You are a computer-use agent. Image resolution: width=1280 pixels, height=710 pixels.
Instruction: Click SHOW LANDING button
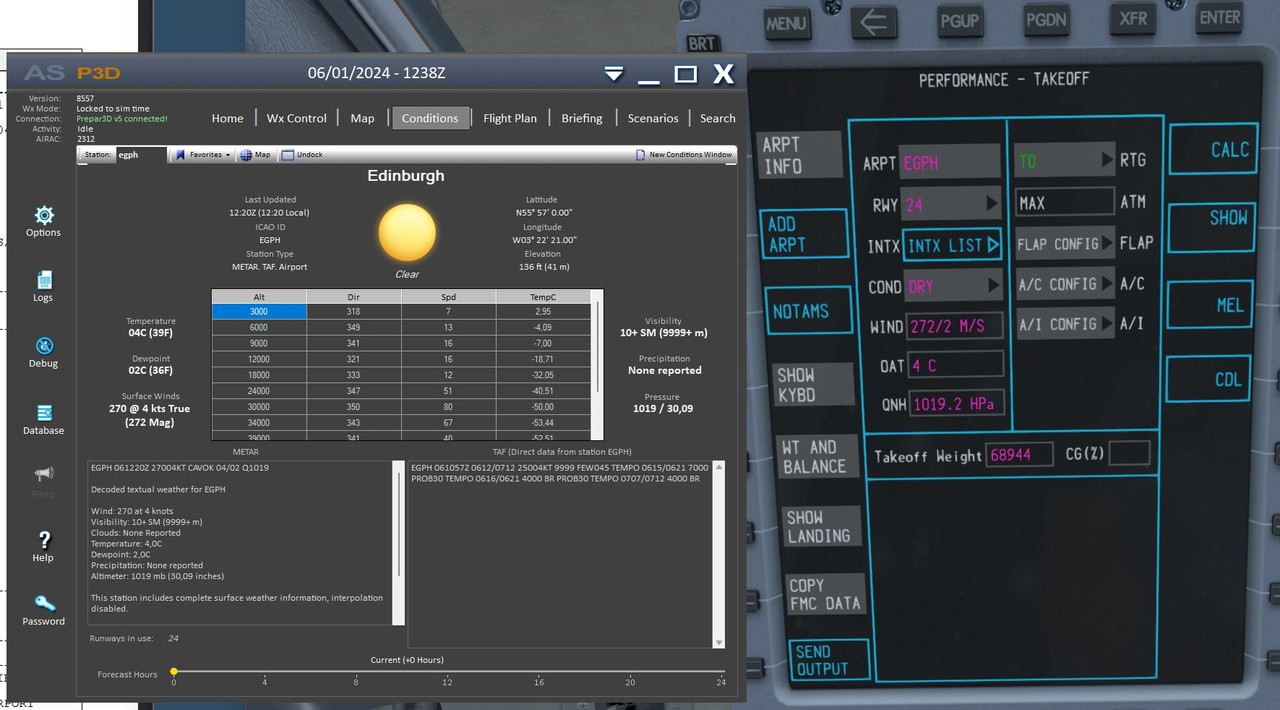click(x=820, y=527)
